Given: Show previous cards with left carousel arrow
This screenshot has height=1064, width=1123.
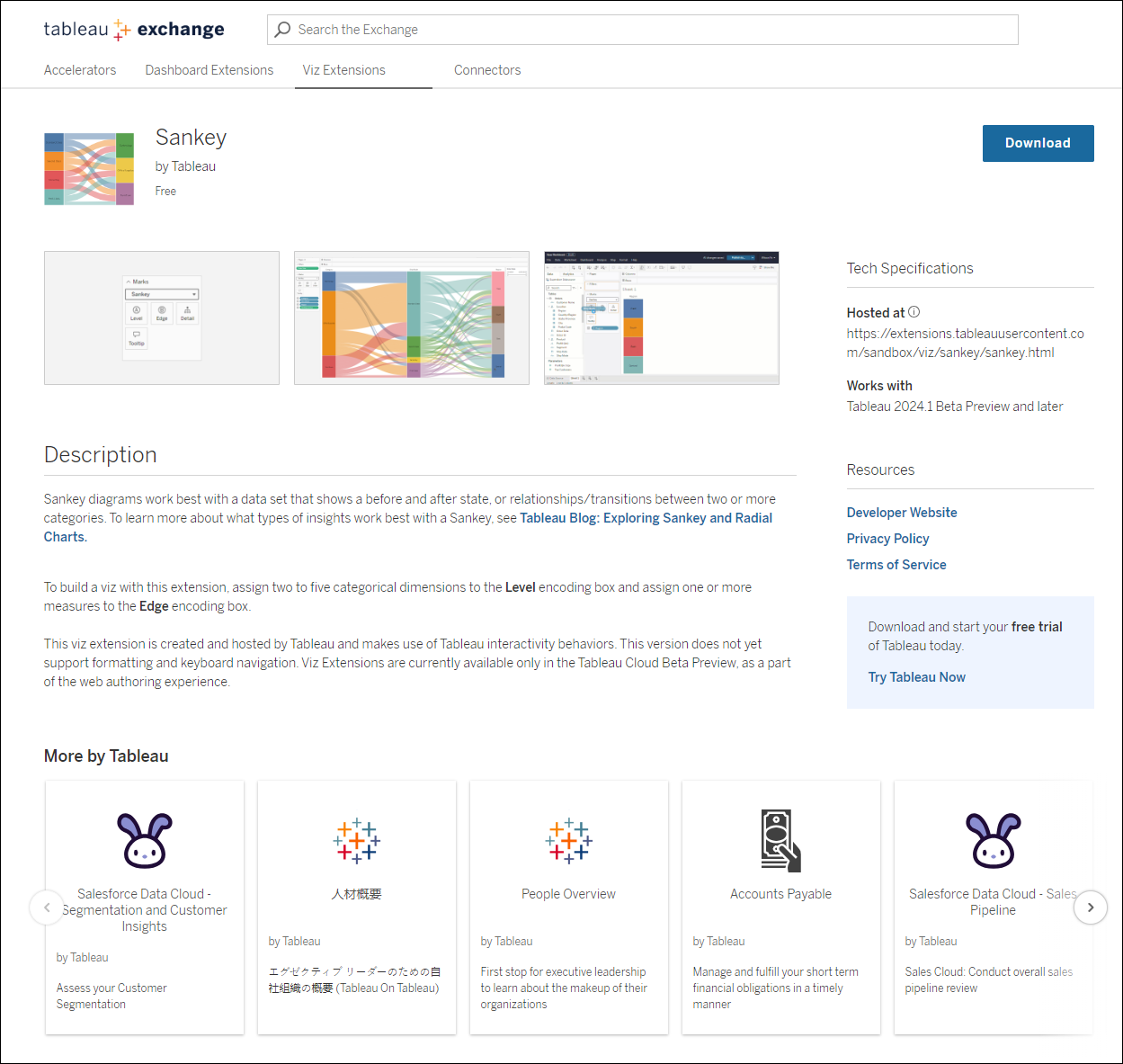Looking at the screenshot, I should click(x=47, y=908).
